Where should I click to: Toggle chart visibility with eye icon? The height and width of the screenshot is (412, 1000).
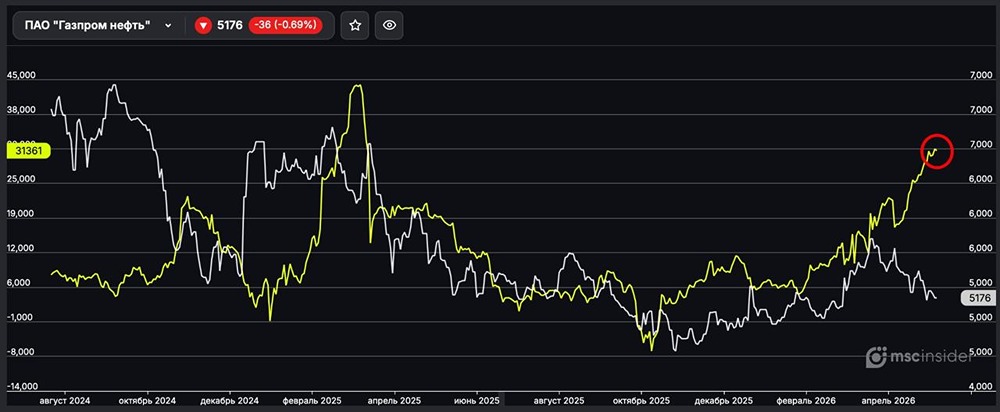[390, 26]
